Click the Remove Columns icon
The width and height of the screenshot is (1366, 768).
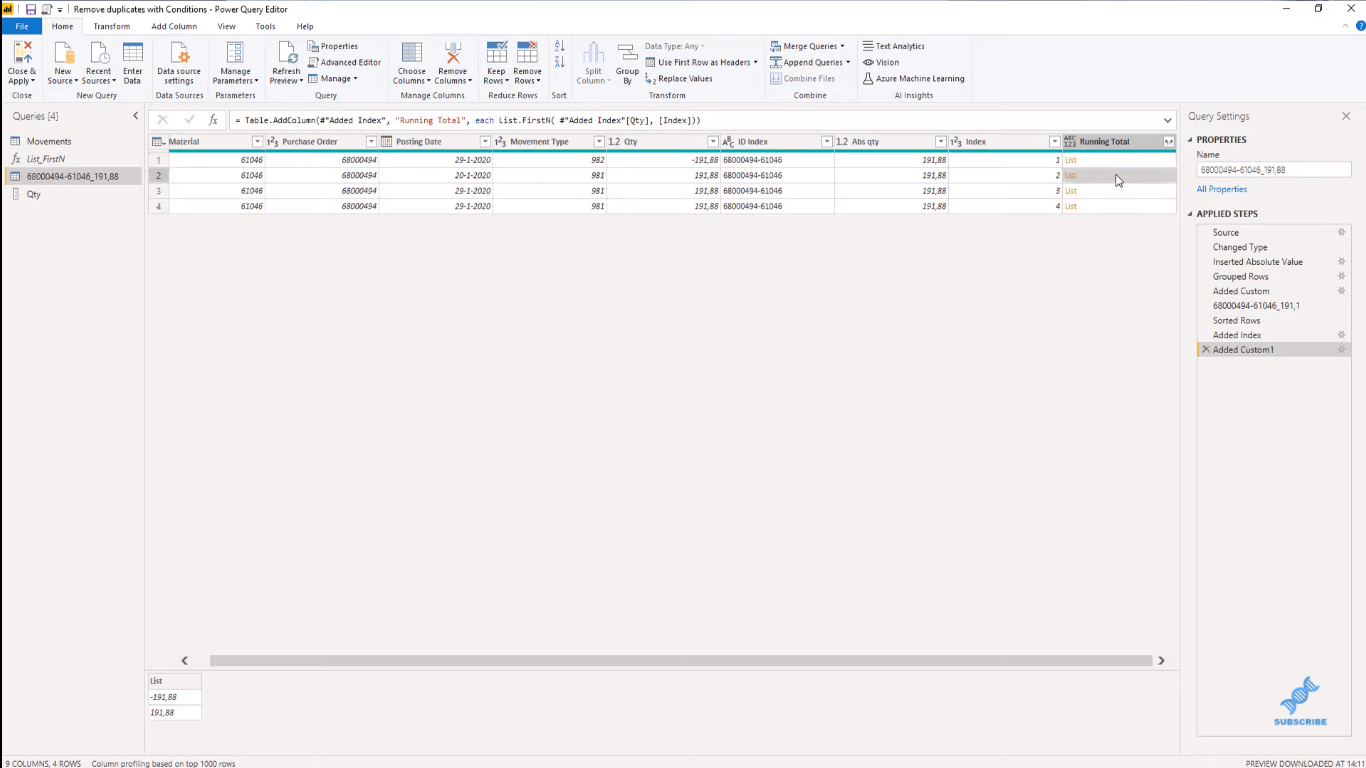coord(452,54)
